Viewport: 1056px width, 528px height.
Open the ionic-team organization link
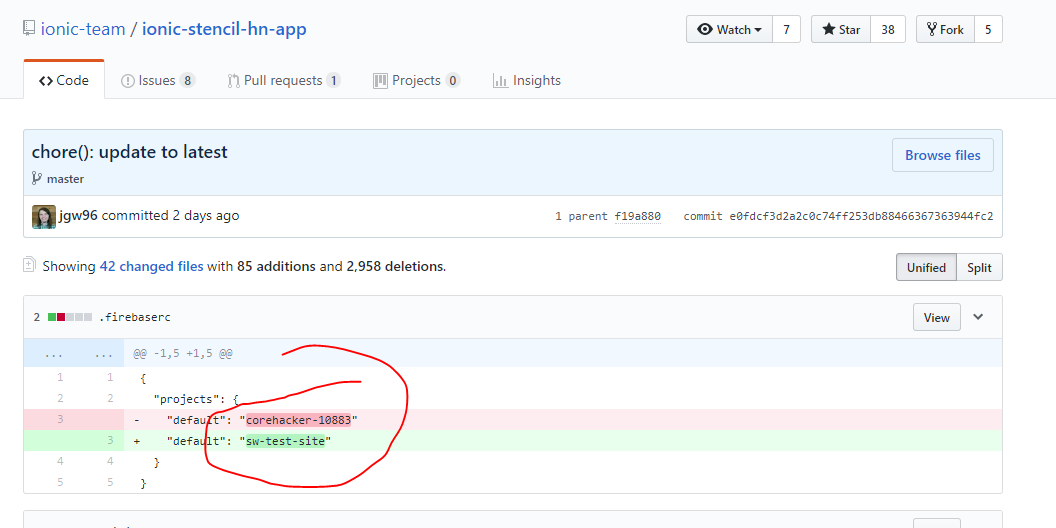click(83, 29)
